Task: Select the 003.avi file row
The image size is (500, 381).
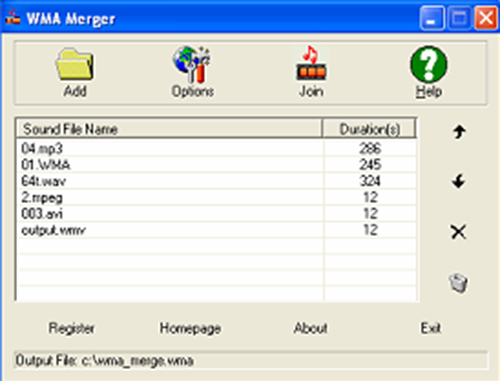Action: [217, 214]
